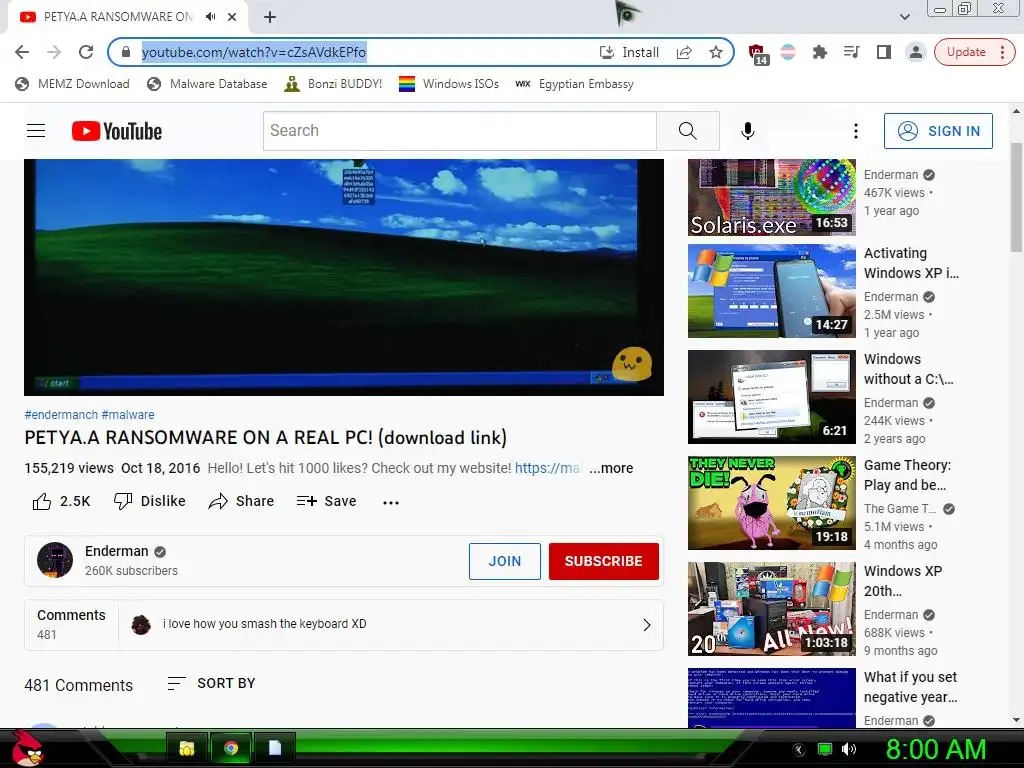1024x768 pixels.
Task: Toggle the browser side panel icon
Action: tap(884, 52)
